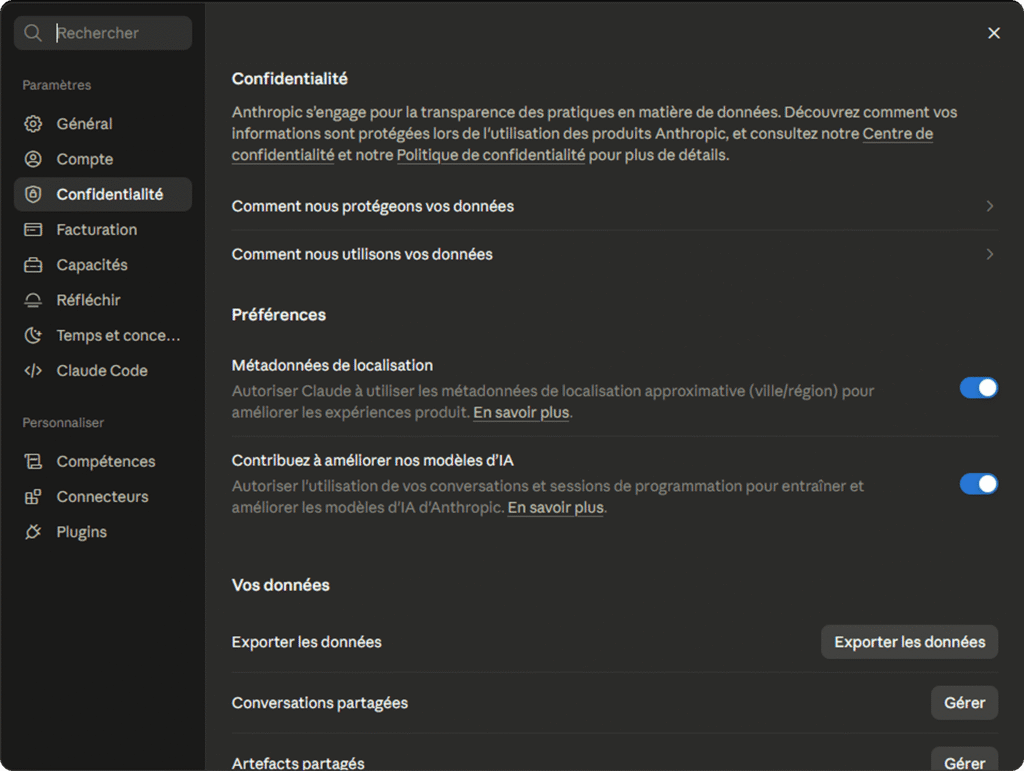Click the Facturation card icon
Viewport: 1024px width, 771px height.
33,229
